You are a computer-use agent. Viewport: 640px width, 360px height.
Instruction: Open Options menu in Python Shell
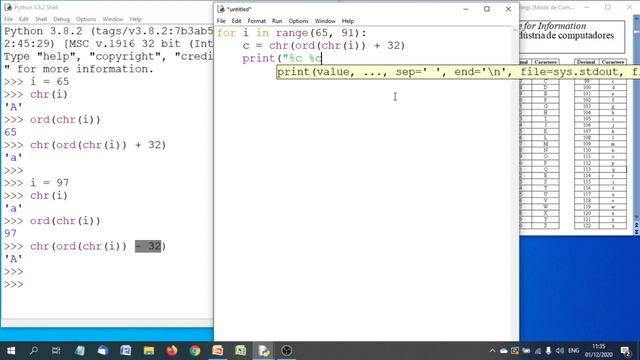point(86,19)
